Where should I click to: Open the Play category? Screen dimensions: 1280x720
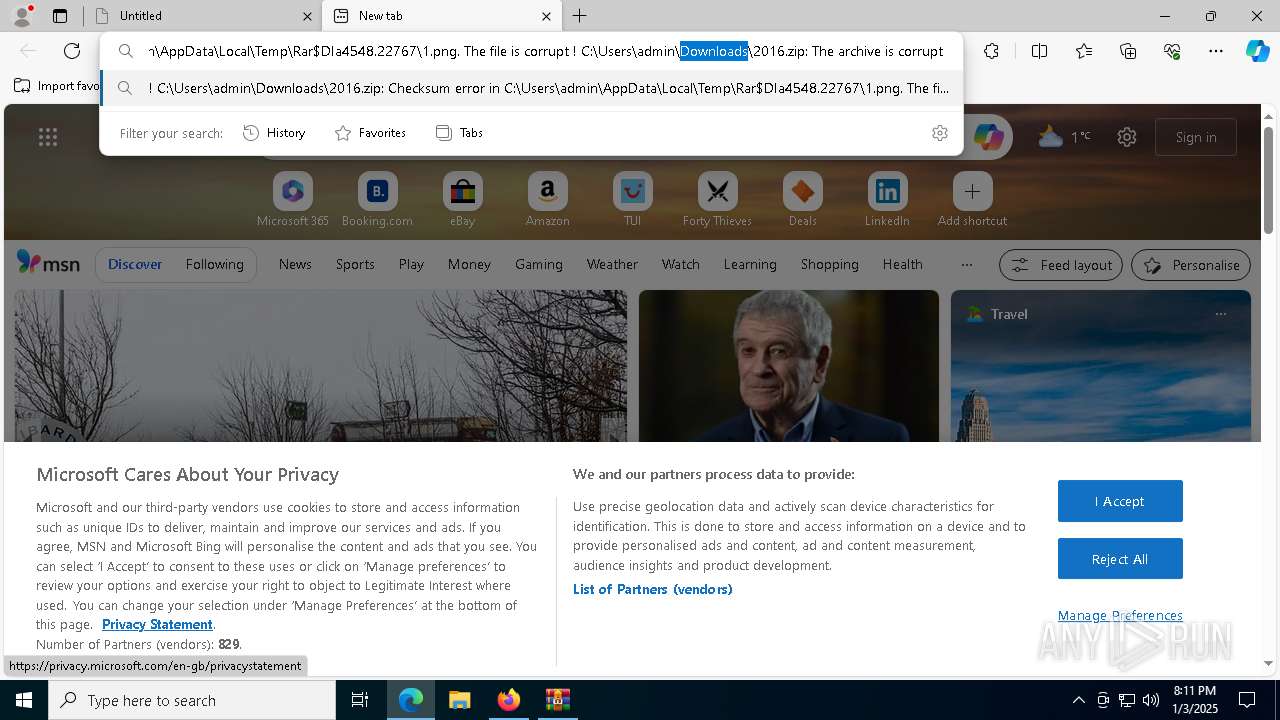click(x=411, y=264)
